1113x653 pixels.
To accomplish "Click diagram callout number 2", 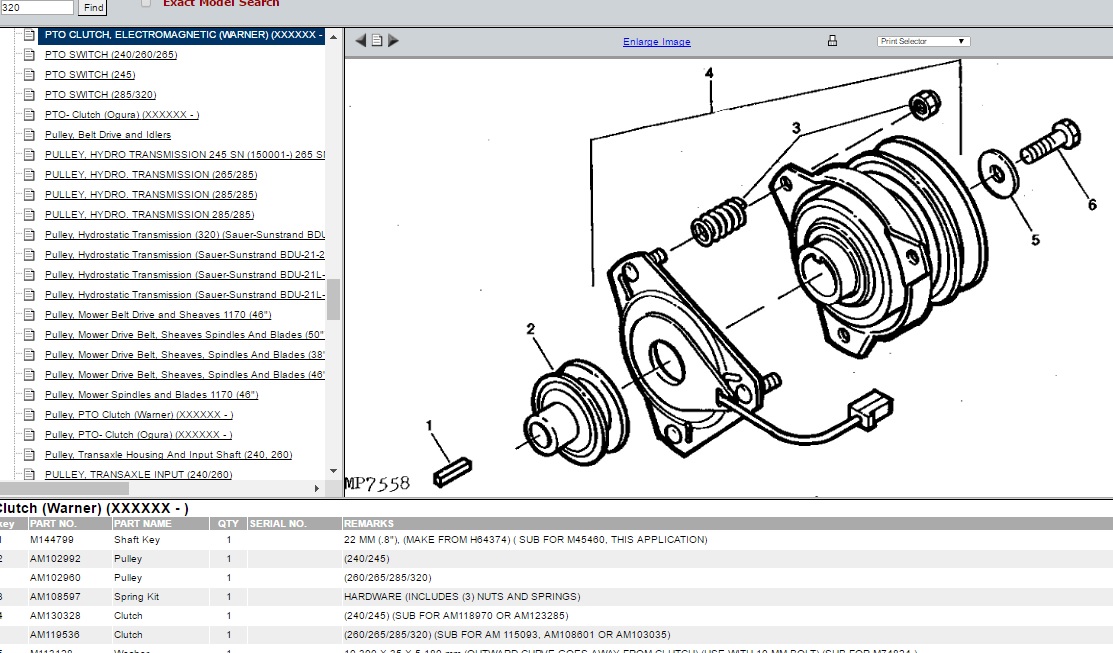I will tap(530, 329).
